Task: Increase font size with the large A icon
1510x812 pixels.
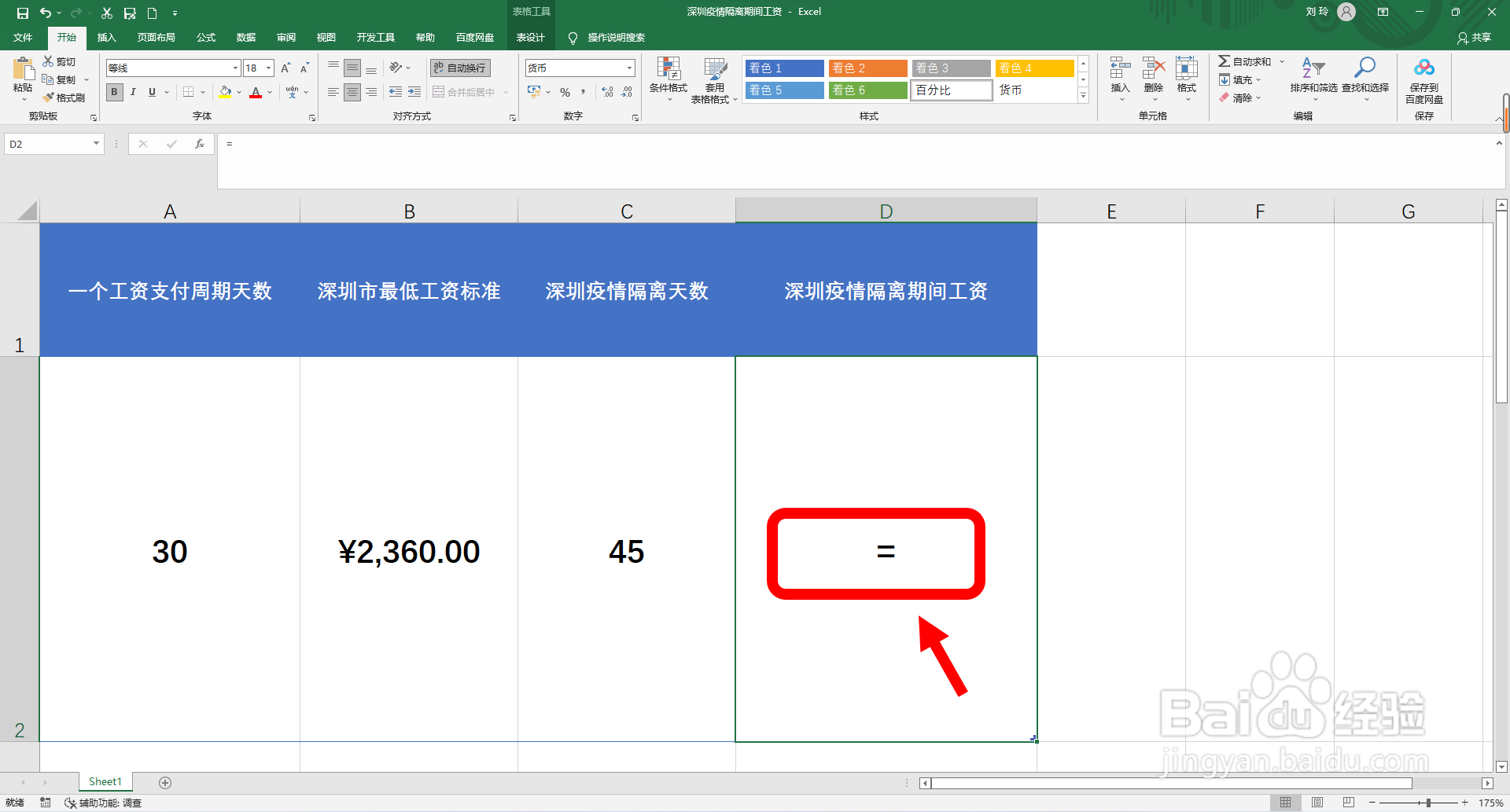Action: pyautogui.click(x=285, y=68)
